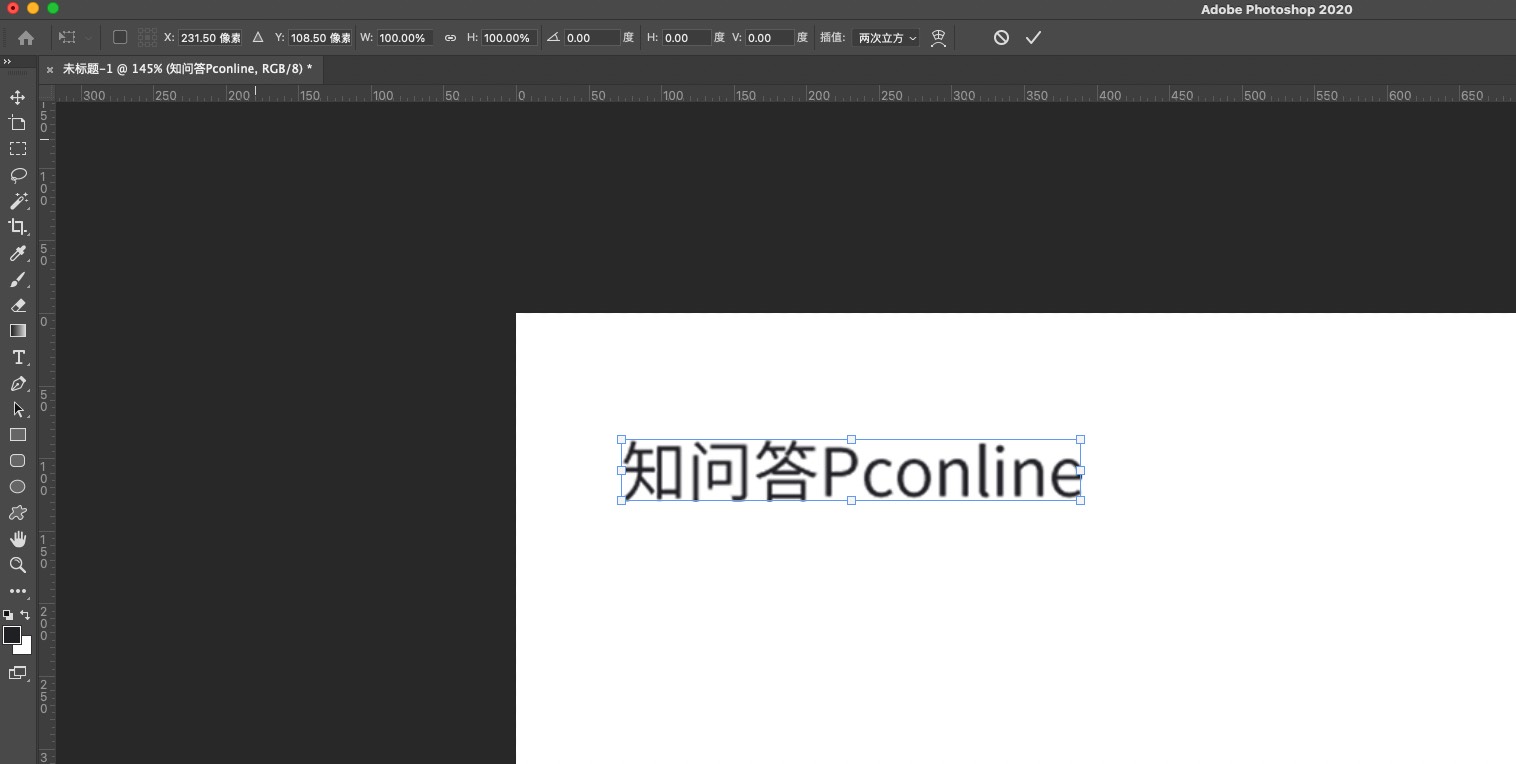1516x764 pixels.
Task: Toggle maintain aspect ratio link
Action: (450, 38)
